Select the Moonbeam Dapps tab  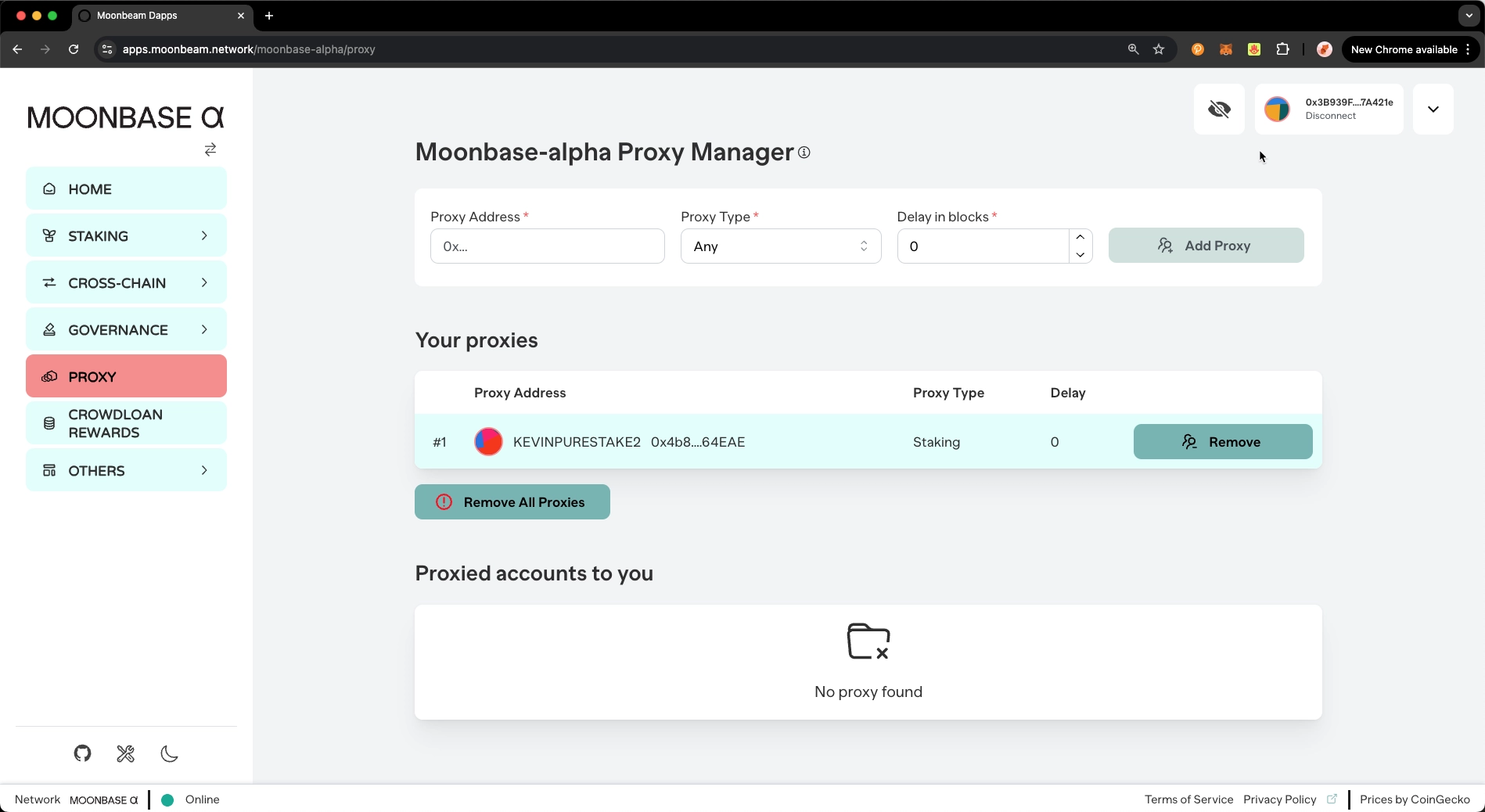click(162, 16)
